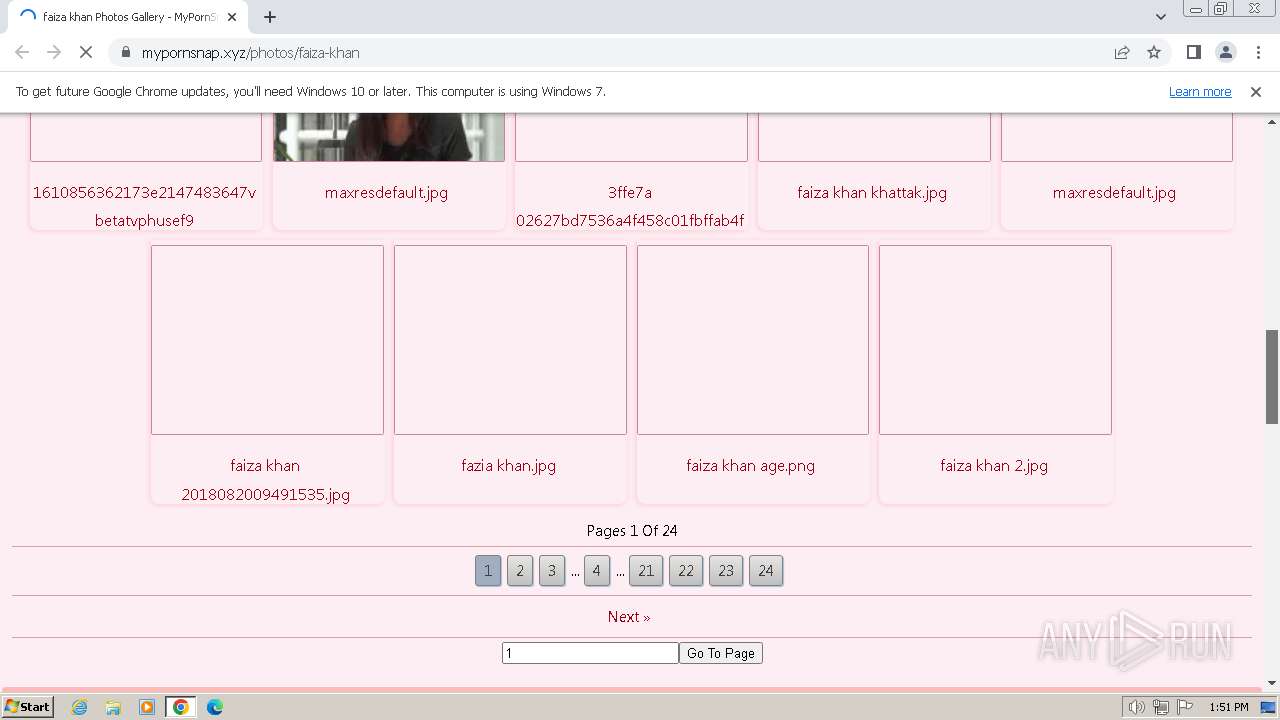This screenshot has width=1280, height=720.
Task: Click the browser forward arrow
Action: point(54,52)
